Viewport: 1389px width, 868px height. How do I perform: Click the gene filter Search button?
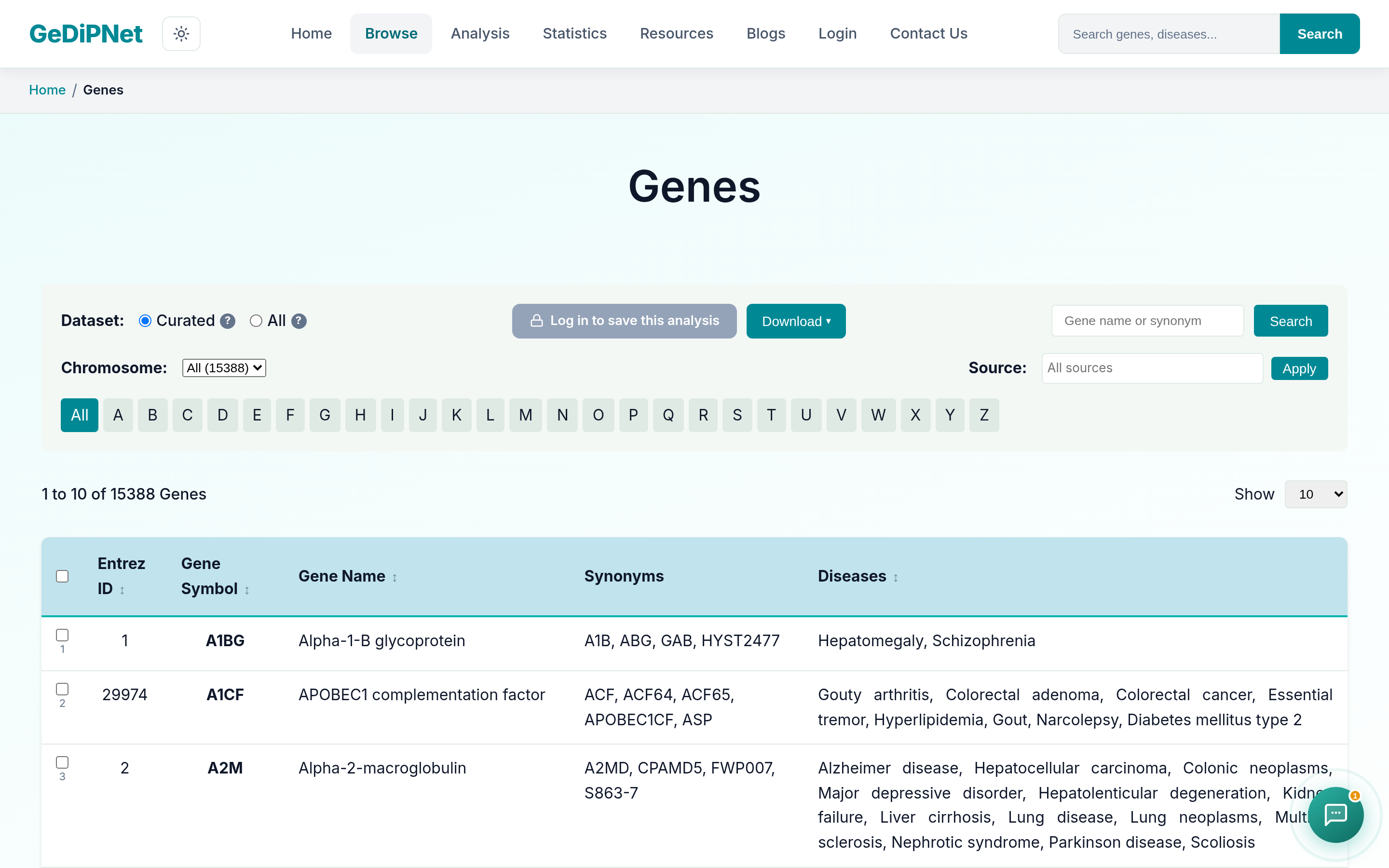(x=1290, y=321)
